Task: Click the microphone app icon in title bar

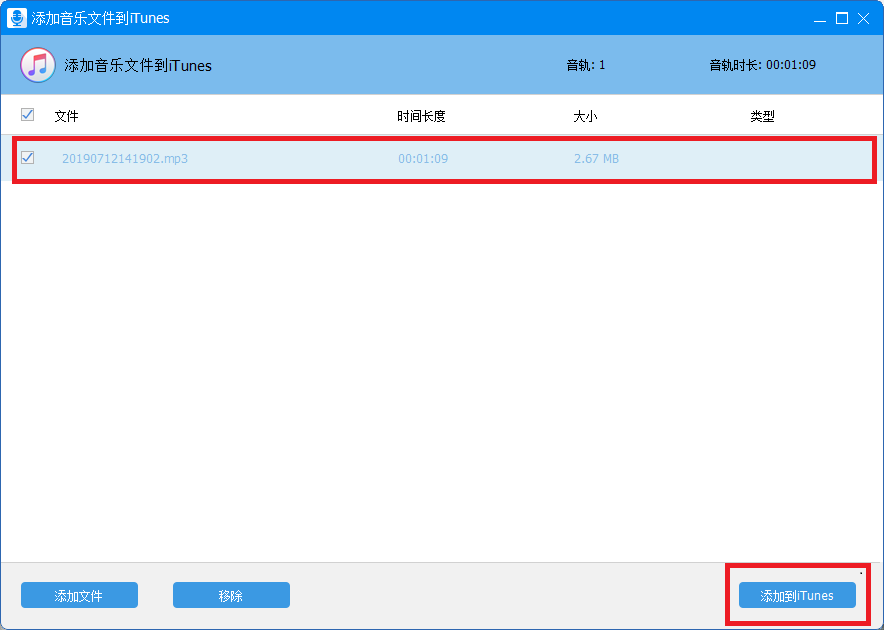Action: (x=16, y=18)
